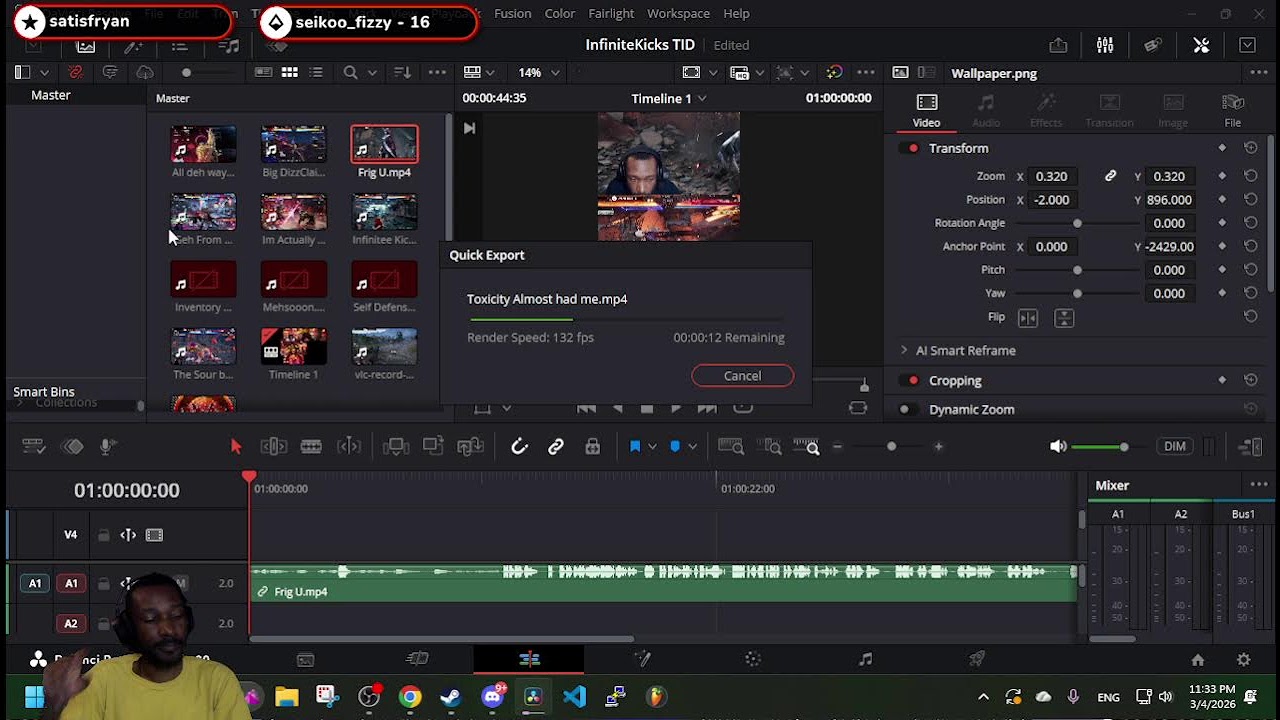Image resolution: width=1280 pixels, height=720 pixels.
Task: Open the viewer zoom 14% dropdown
Action: 539,73
